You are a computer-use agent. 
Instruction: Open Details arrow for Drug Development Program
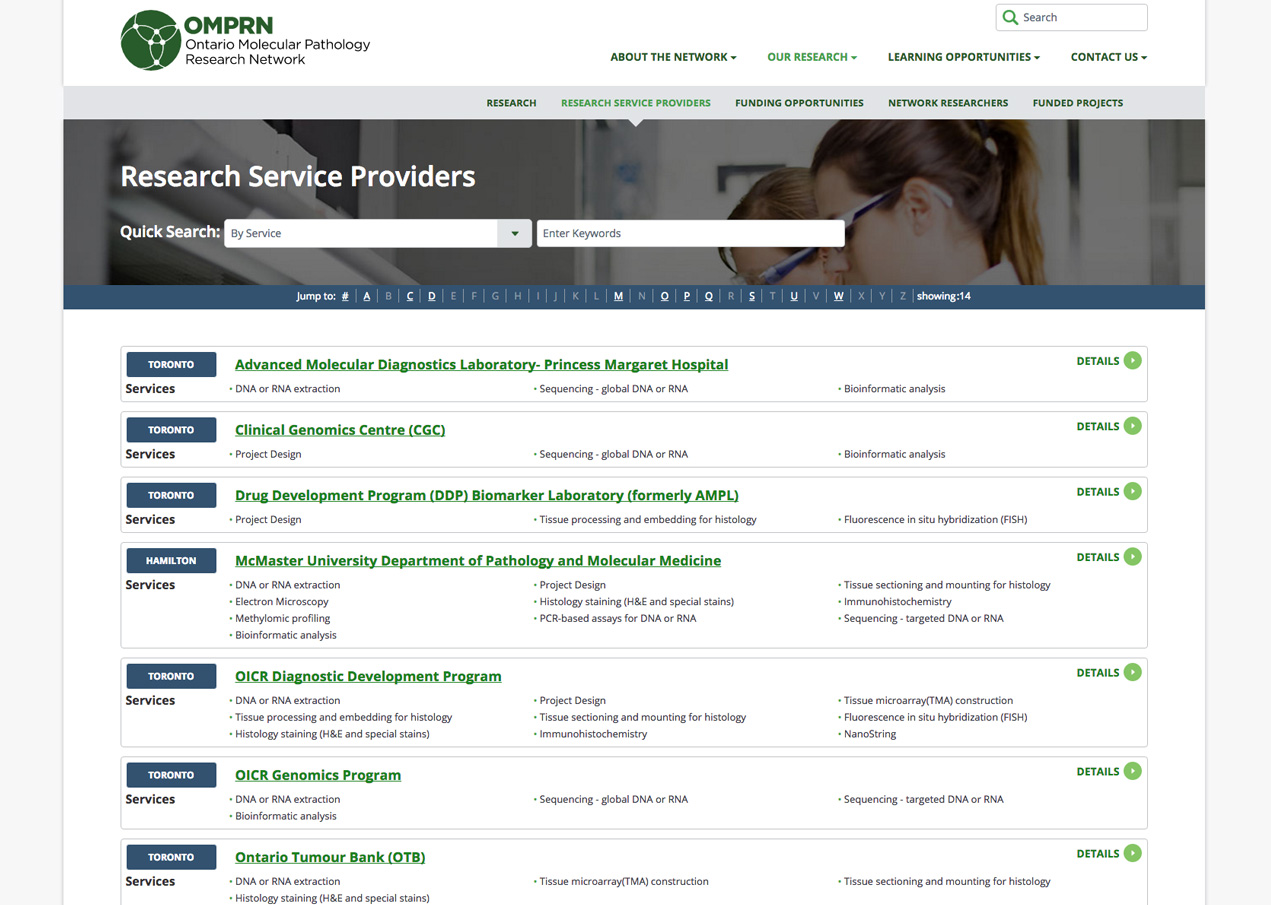[x=1132, y=491]
